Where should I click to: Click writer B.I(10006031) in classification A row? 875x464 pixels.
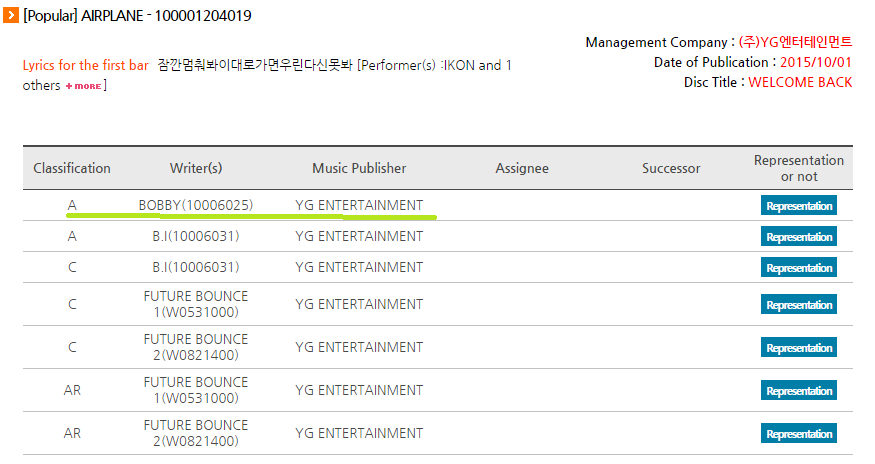[x=196, y=236]
